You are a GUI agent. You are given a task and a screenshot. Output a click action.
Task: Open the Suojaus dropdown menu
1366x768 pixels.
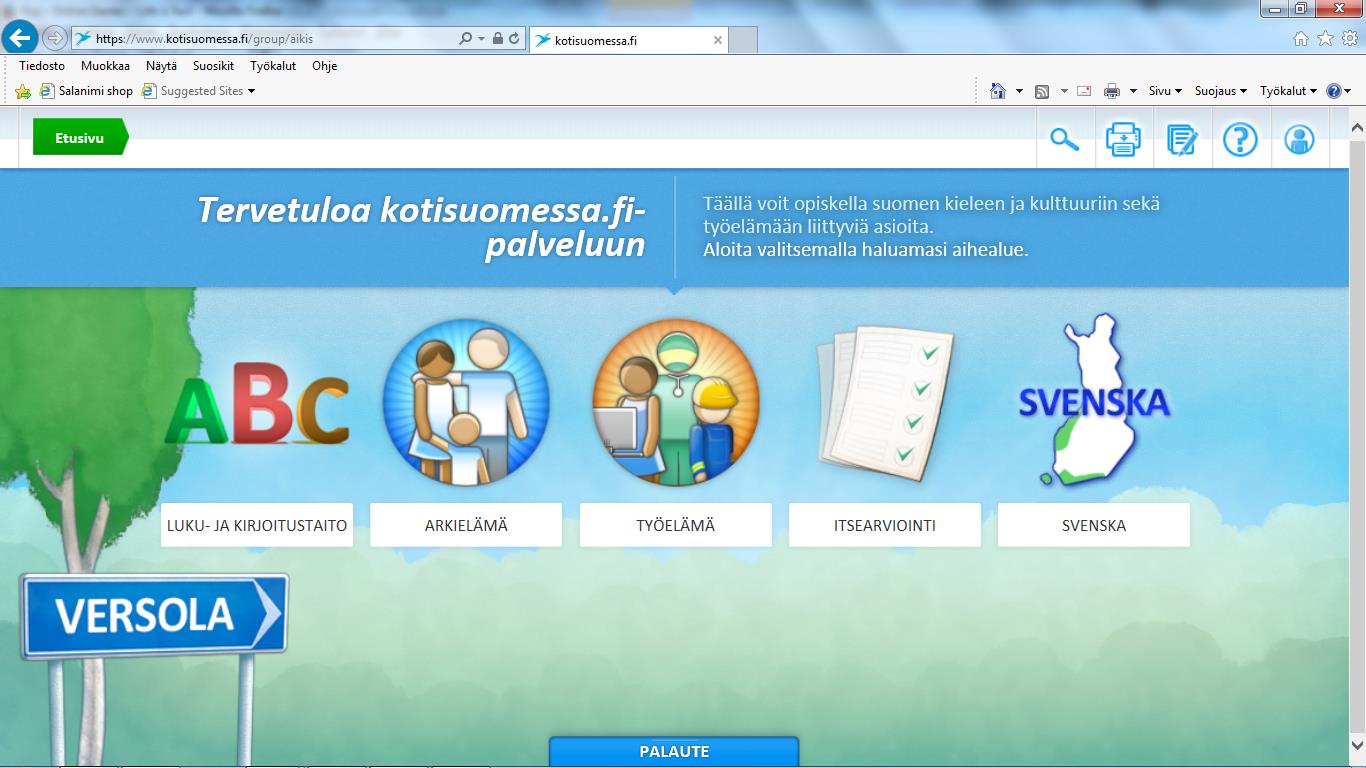1221,91
